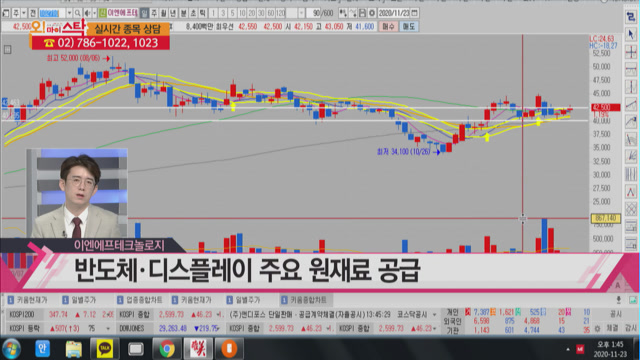Viewport: 640px width, 360px height.
Task: Click the 전 button in toolbar
Action: click(33, 13)
